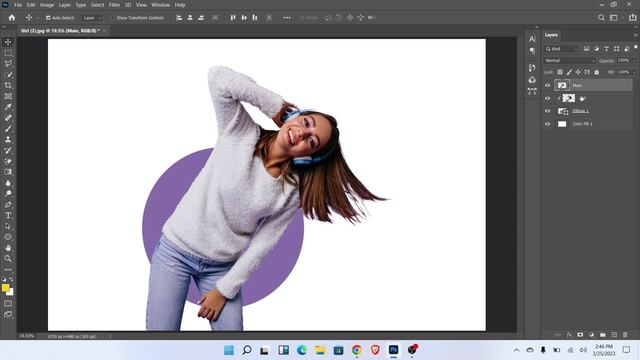640x360 pixels.
Task: Open the Auto-Select Layer dropdown
Action: [92, 18]
